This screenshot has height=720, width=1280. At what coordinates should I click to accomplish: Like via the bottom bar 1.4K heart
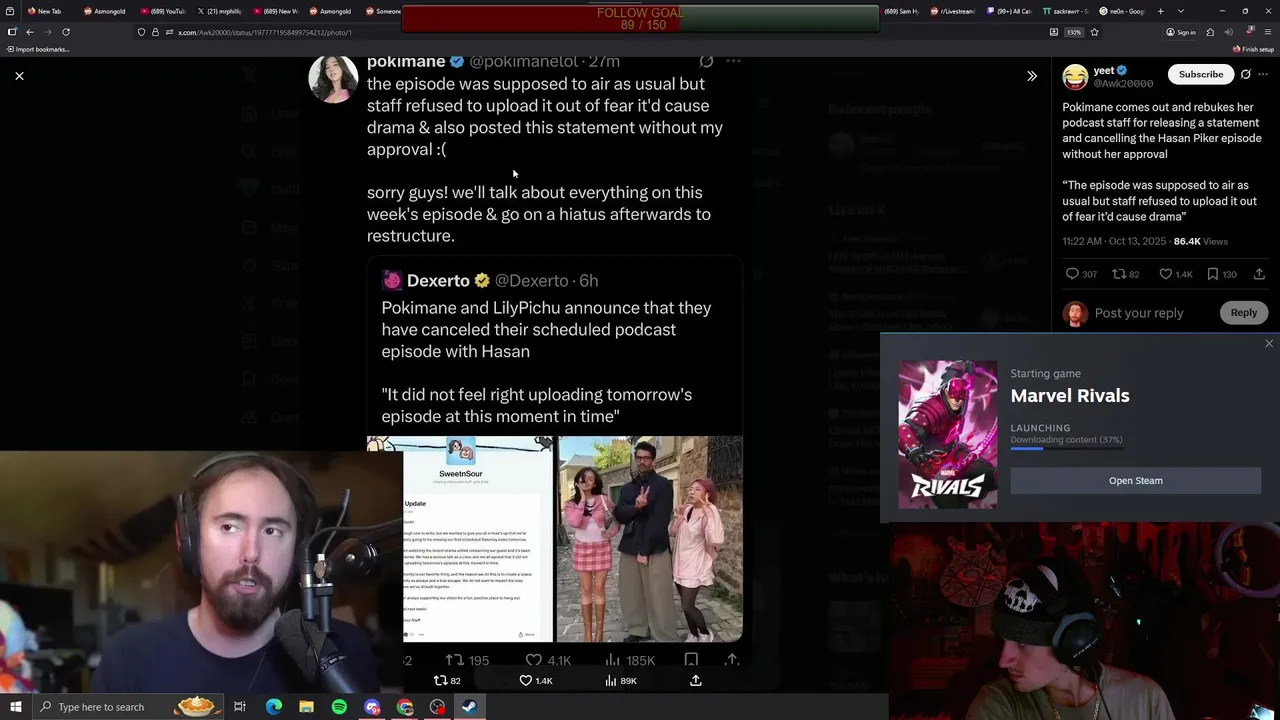pos(526,681)
